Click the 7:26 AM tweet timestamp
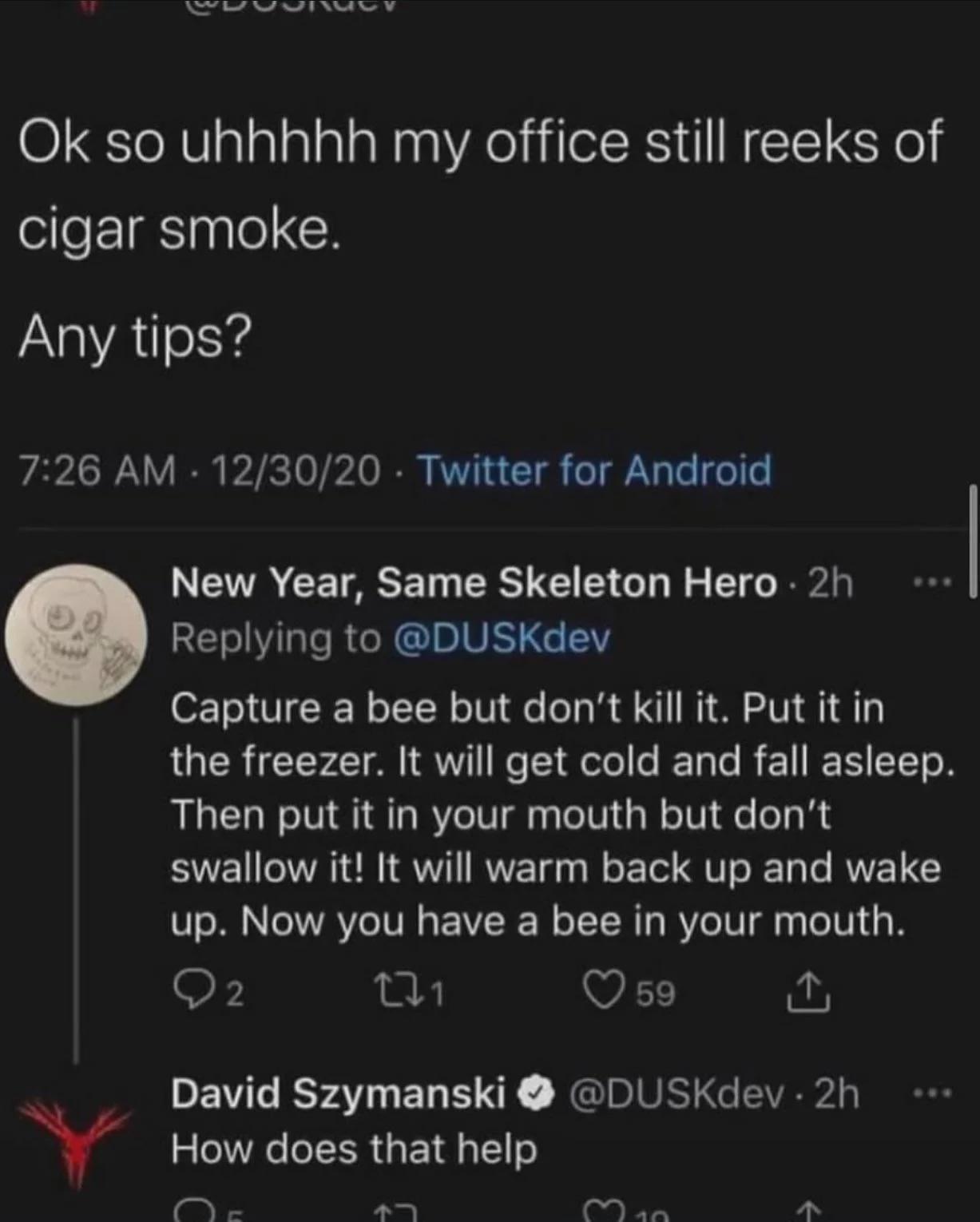 pos(97,470)
